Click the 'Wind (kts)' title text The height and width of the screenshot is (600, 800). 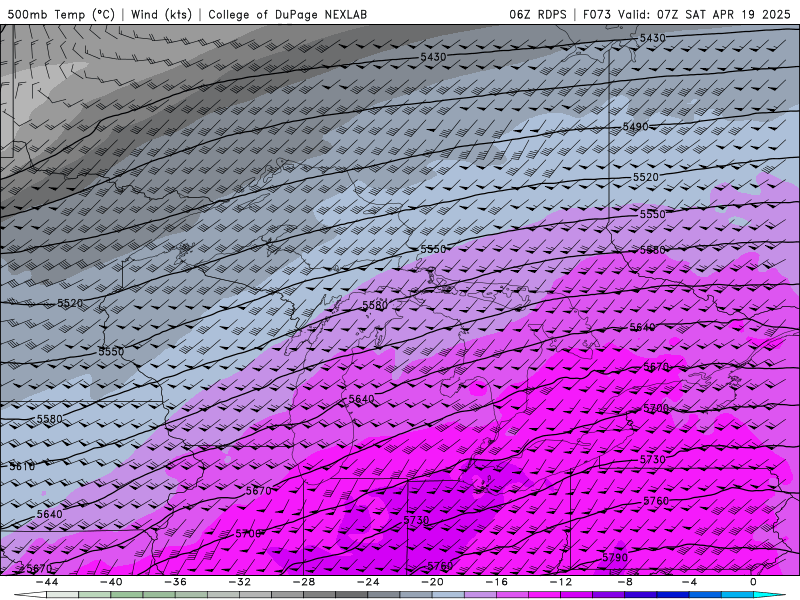tap(161, 14)
